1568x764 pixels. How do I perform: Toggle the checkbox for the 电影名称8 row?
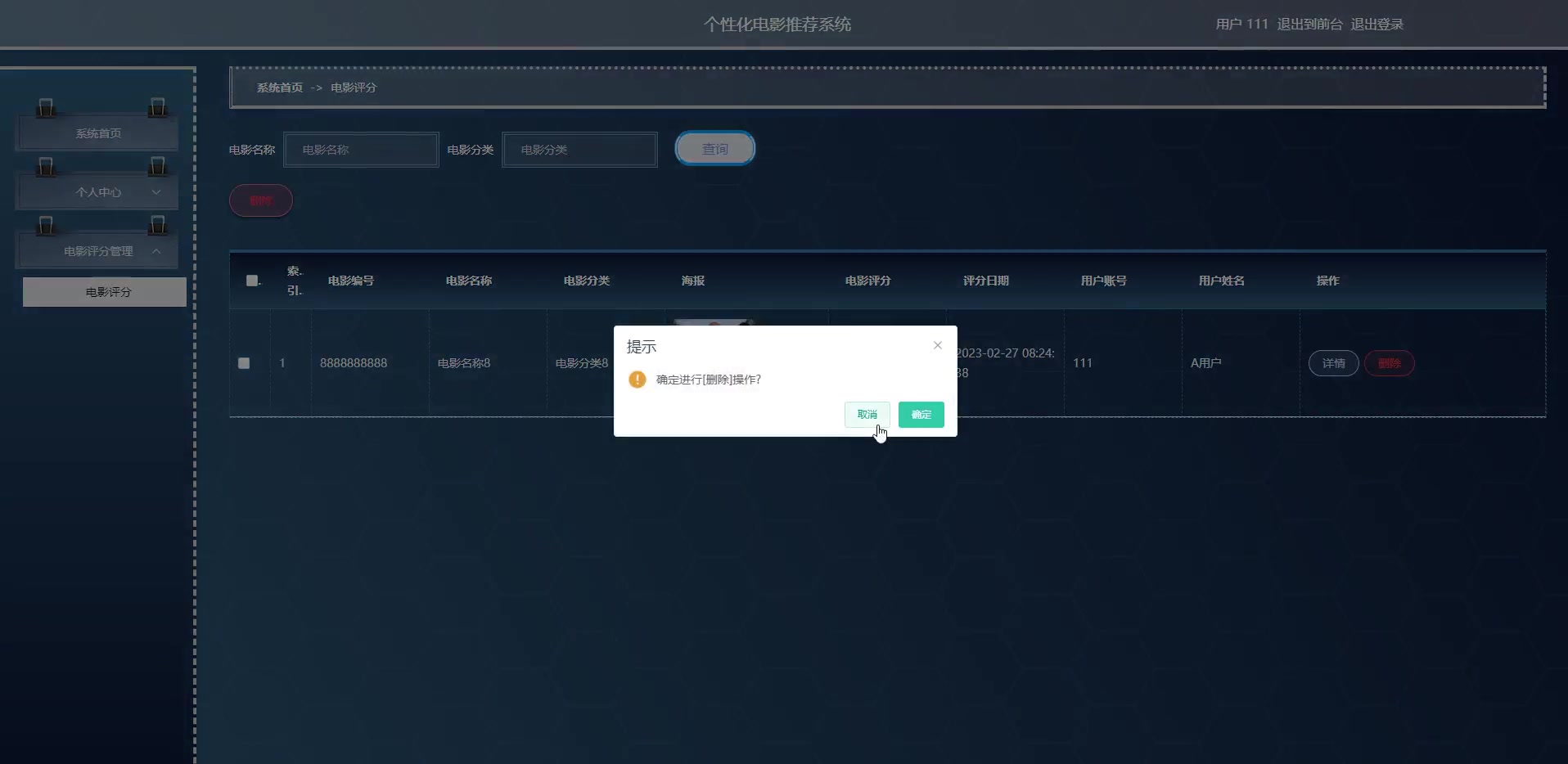[x=243, y=363]
